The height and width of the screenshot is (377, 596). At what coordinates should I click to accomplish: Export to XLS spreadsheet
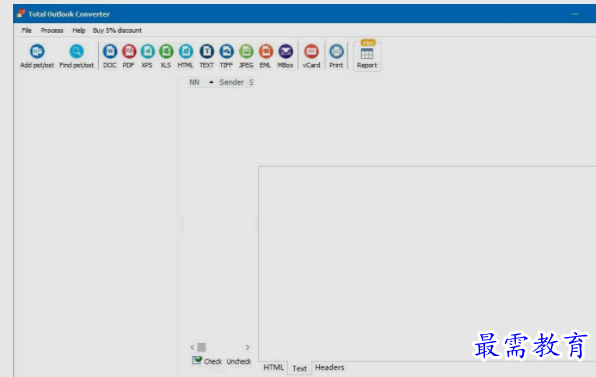(166, 56)
